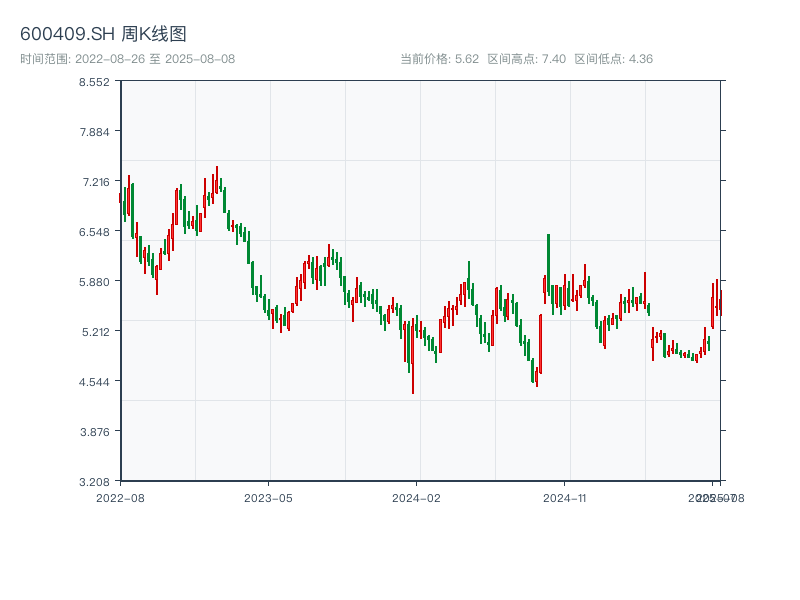Viewport: 800px width, 600px height.
Task: Click the 600409.SH 周K线图 chart title
Action: pos(103,34)
